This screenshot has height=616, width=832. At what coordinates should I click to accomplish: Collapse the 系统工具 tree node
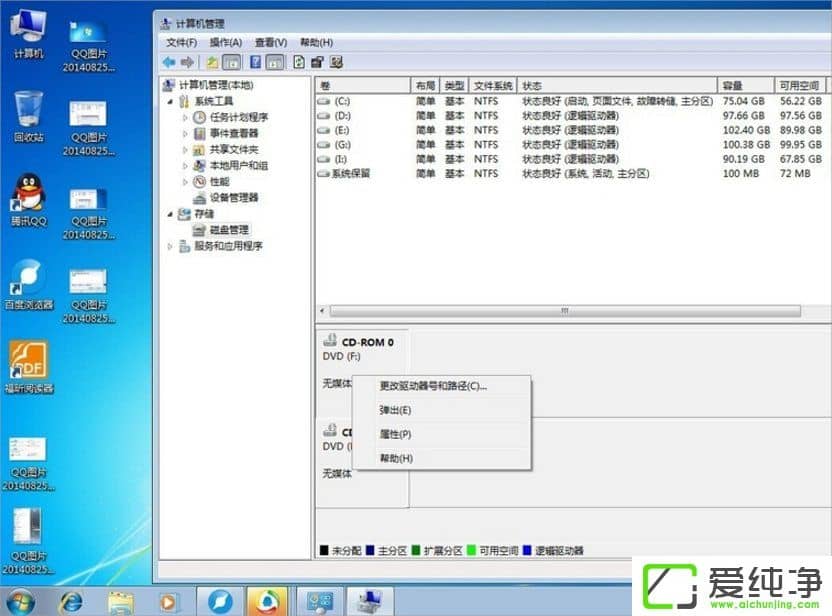170,101
